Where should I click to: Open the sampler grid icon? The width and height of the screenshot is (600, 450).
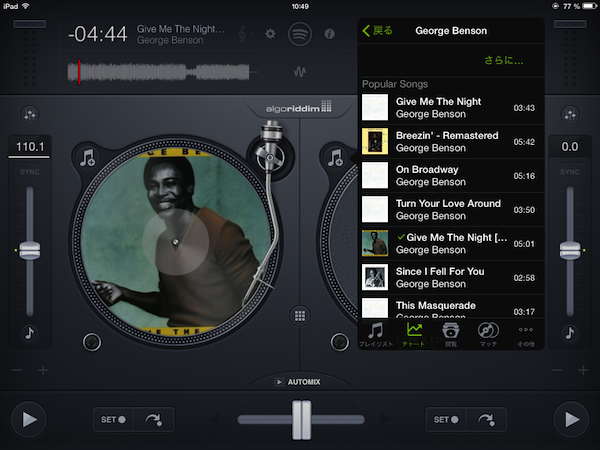300,316
